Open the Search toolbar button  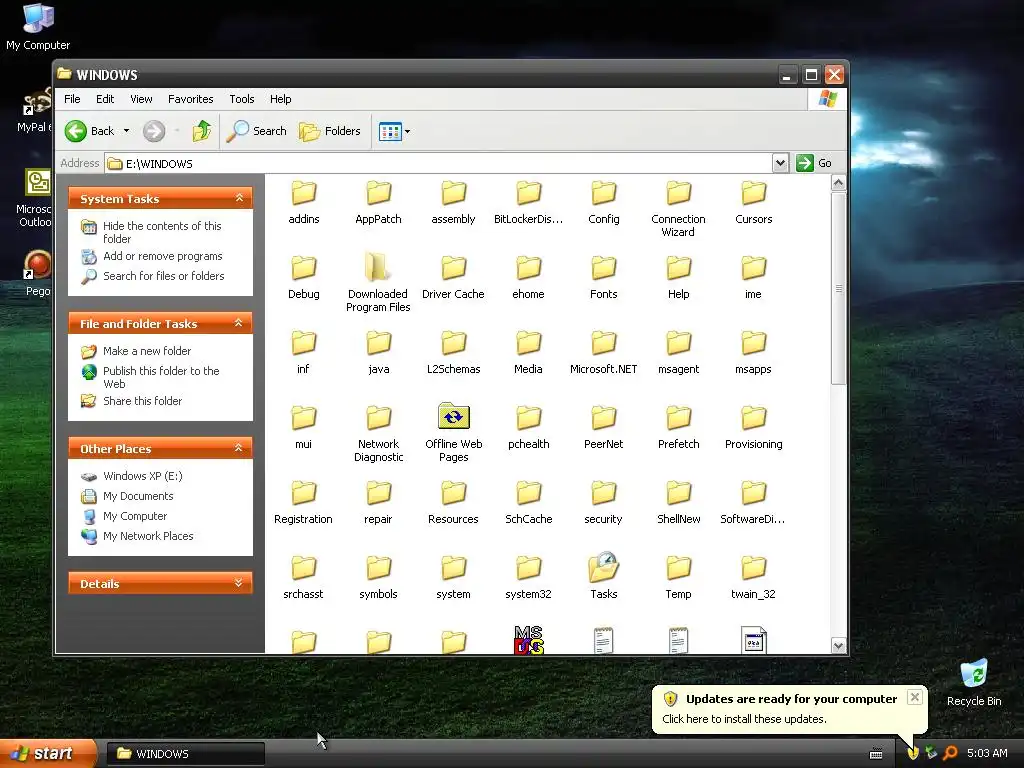point(257,131)
